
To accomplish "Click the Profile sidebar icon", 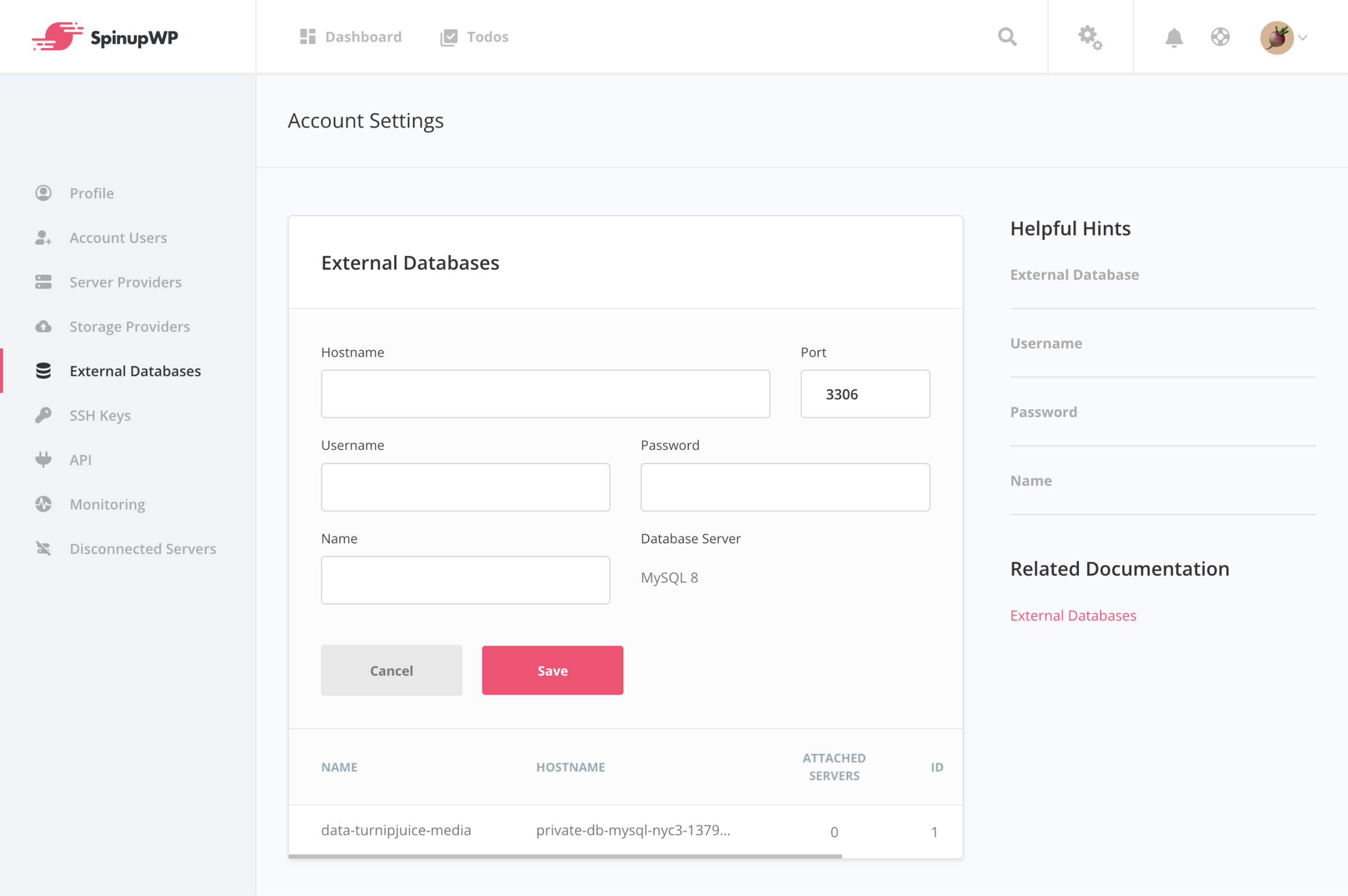I will tap(44, 192).
